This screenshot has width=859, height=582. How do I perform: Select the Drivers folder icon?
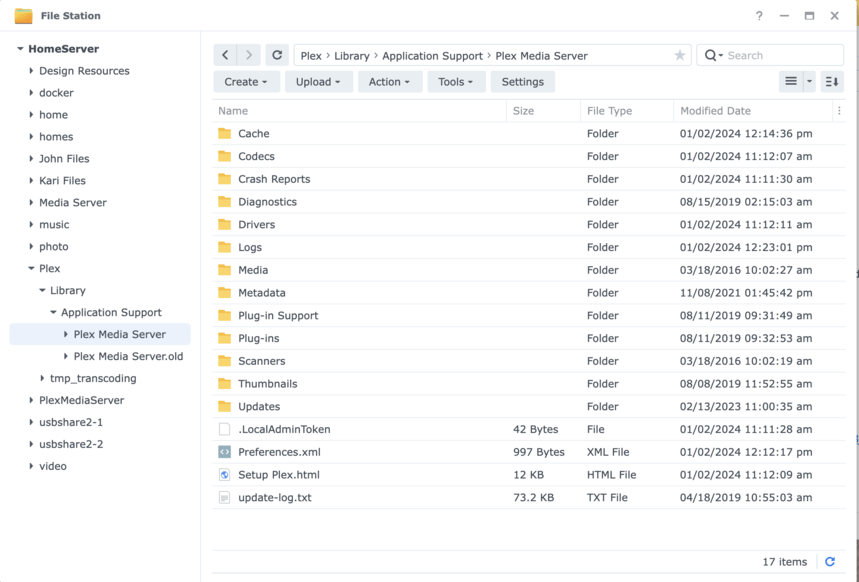click(x=225, y=224)
